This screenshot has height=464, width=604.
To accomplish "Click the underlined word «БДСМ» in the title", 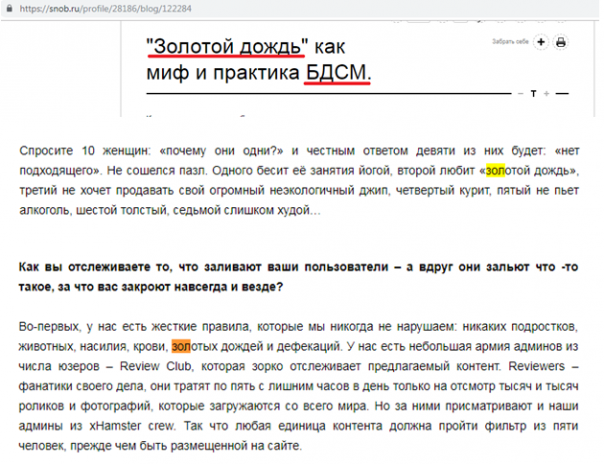I will (x=338, y=73).
